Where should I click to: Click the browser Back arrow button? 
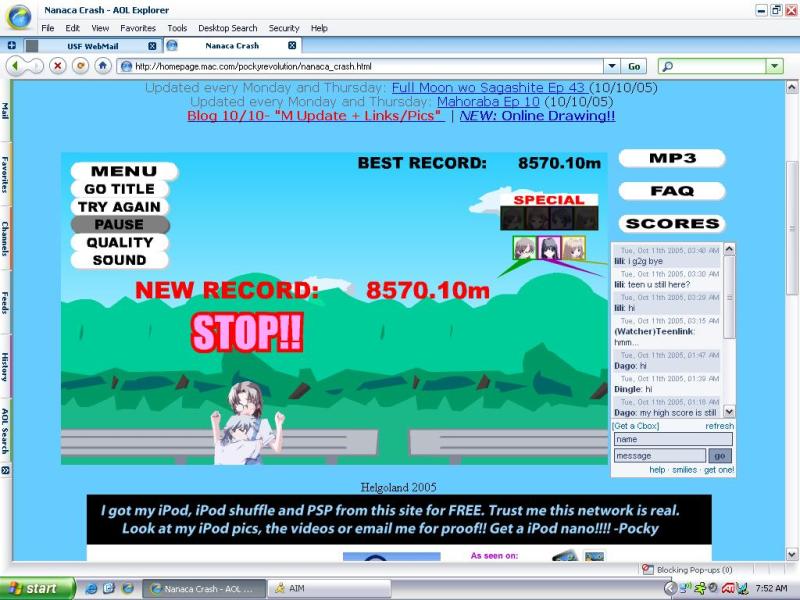(x=16, y=66)
